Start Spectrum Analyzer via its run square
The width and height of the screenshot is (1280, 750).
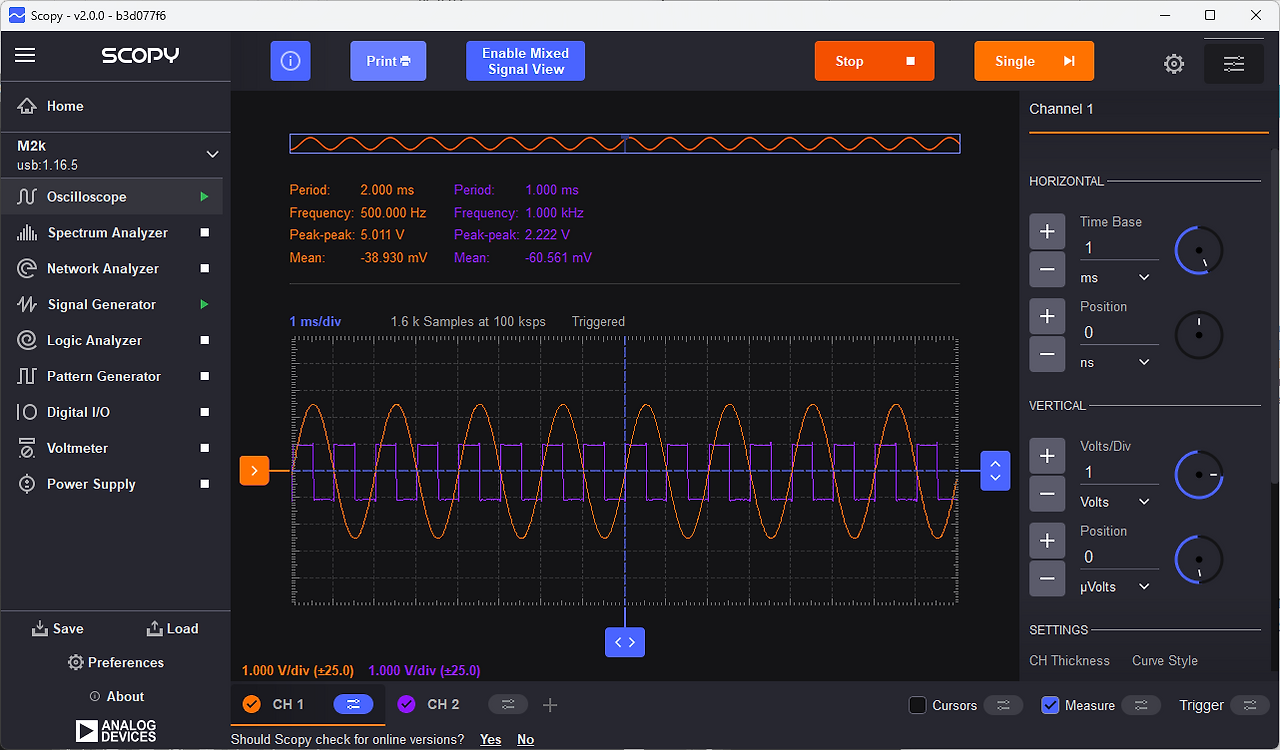[x=205, y=233]
